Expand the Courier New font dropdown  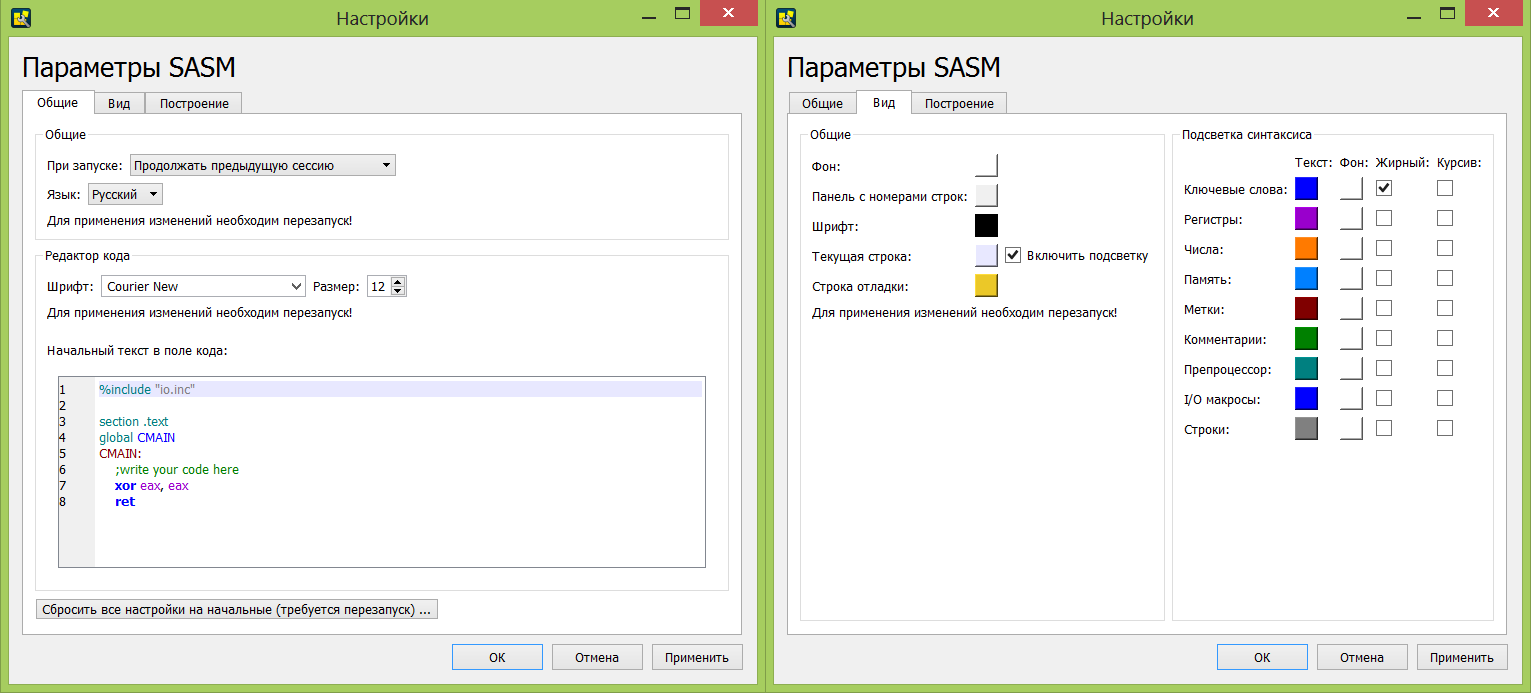tap(203, 286)
